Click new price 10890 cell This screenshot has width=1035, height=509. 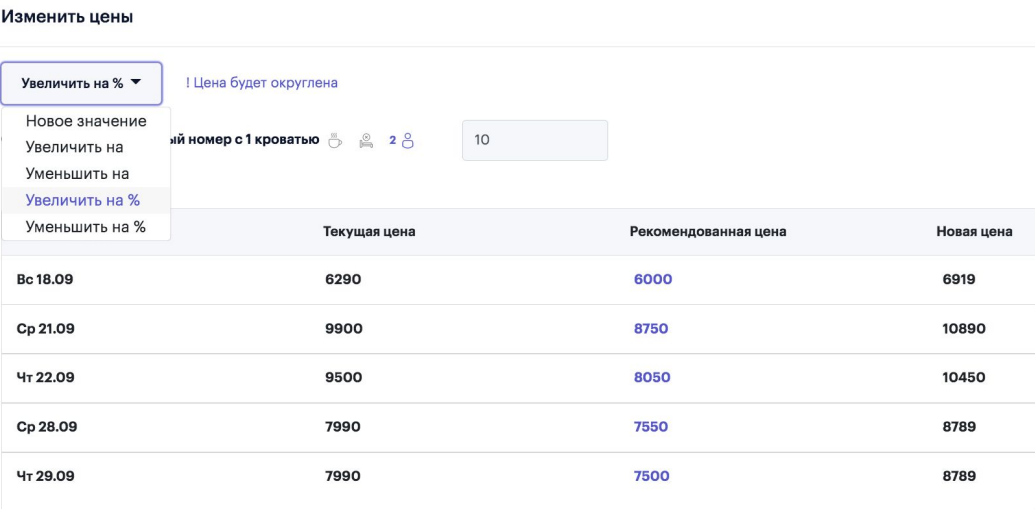coord(963,329)
